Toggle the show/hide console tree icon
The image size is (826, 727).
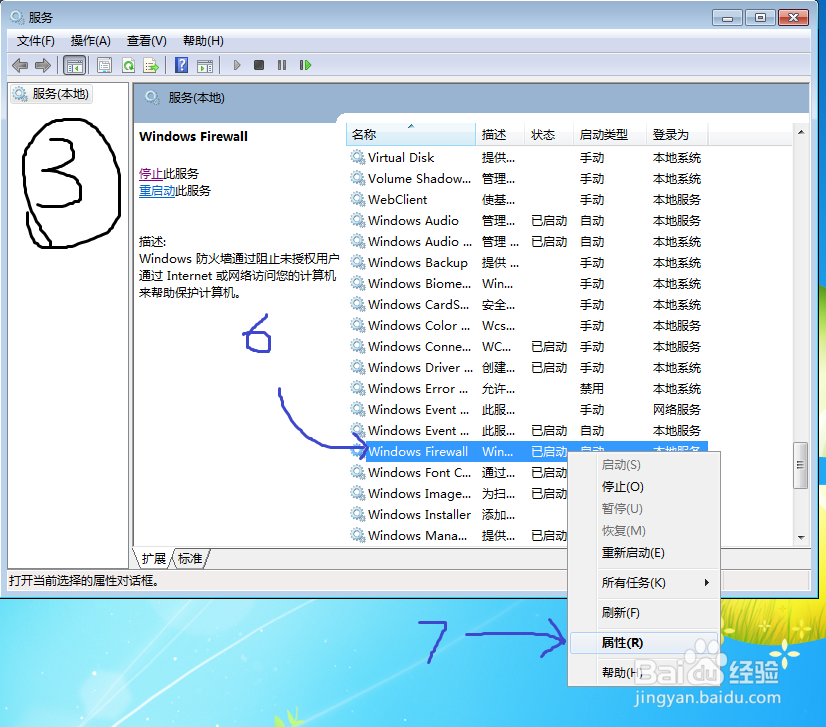click(x=74, y=65)
